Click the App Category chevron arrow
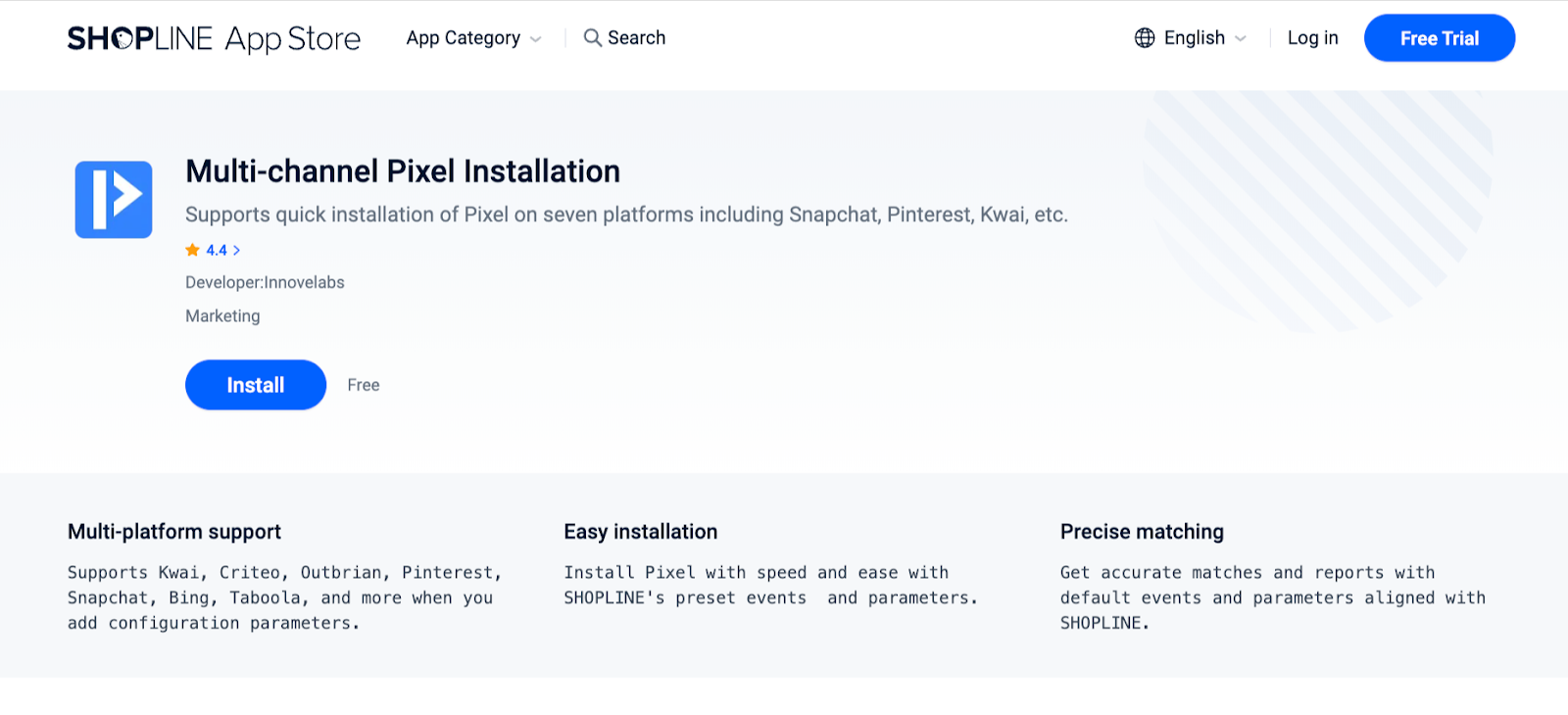This screenshot has height=715, width=1568. [535, 39]
